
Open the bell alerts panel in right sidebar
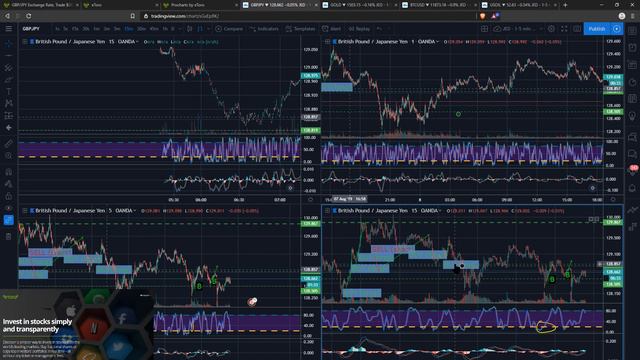pos(632,188)
